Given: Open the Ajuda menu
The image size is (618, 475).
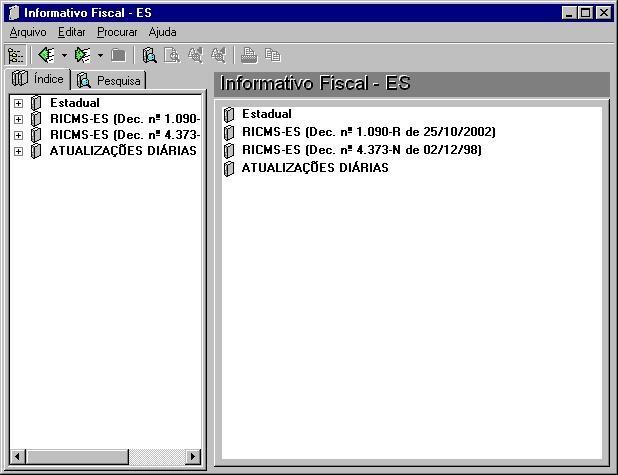Looking at the screenshot, I should [x=162, y=32].
